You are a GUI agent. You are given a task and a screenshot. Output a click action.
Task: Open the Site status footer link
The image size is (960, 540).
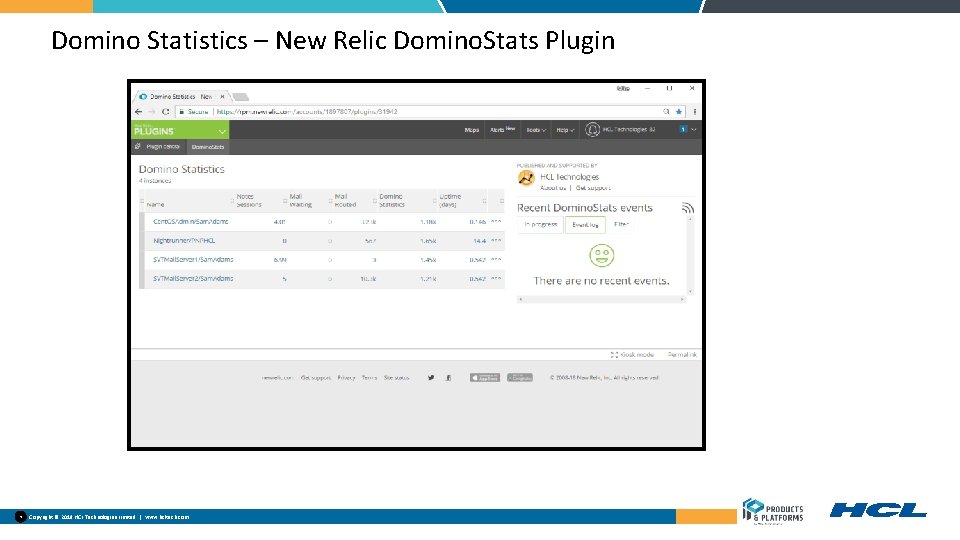pyautogui.click(x=396, y=378)
